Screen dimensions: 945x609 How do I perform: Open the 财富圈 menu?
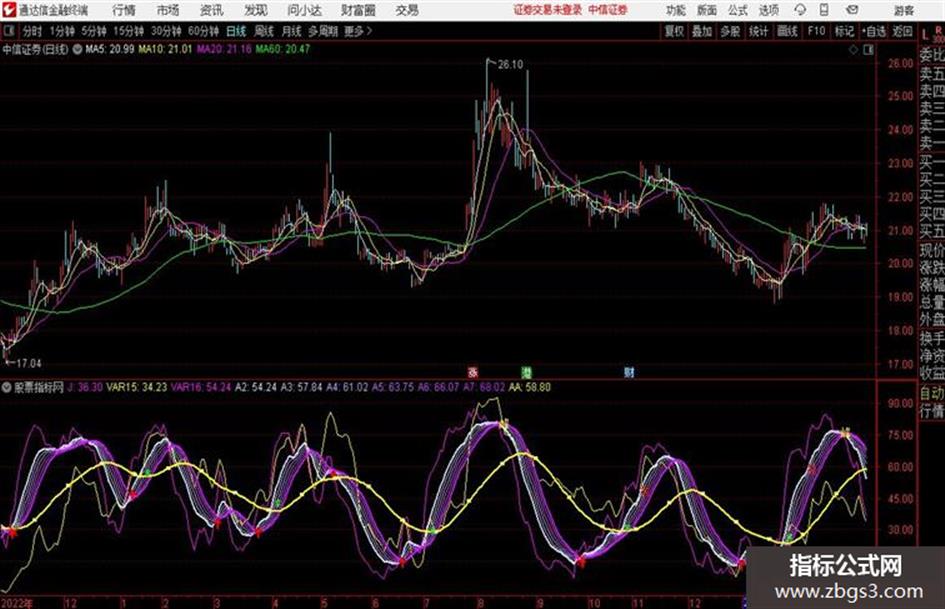click(358, 10)
